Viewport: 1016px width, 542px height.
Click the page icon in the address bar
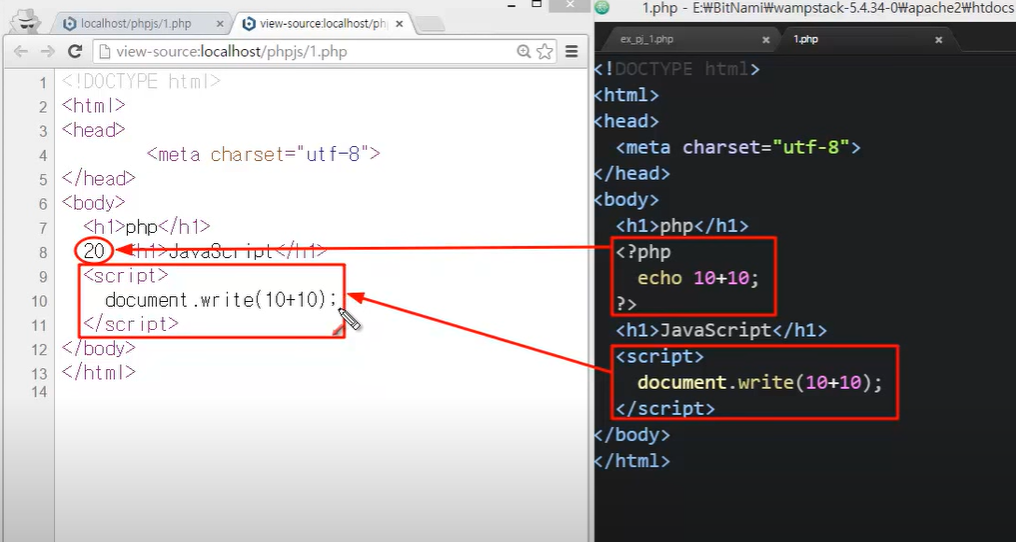pos(106,52)
